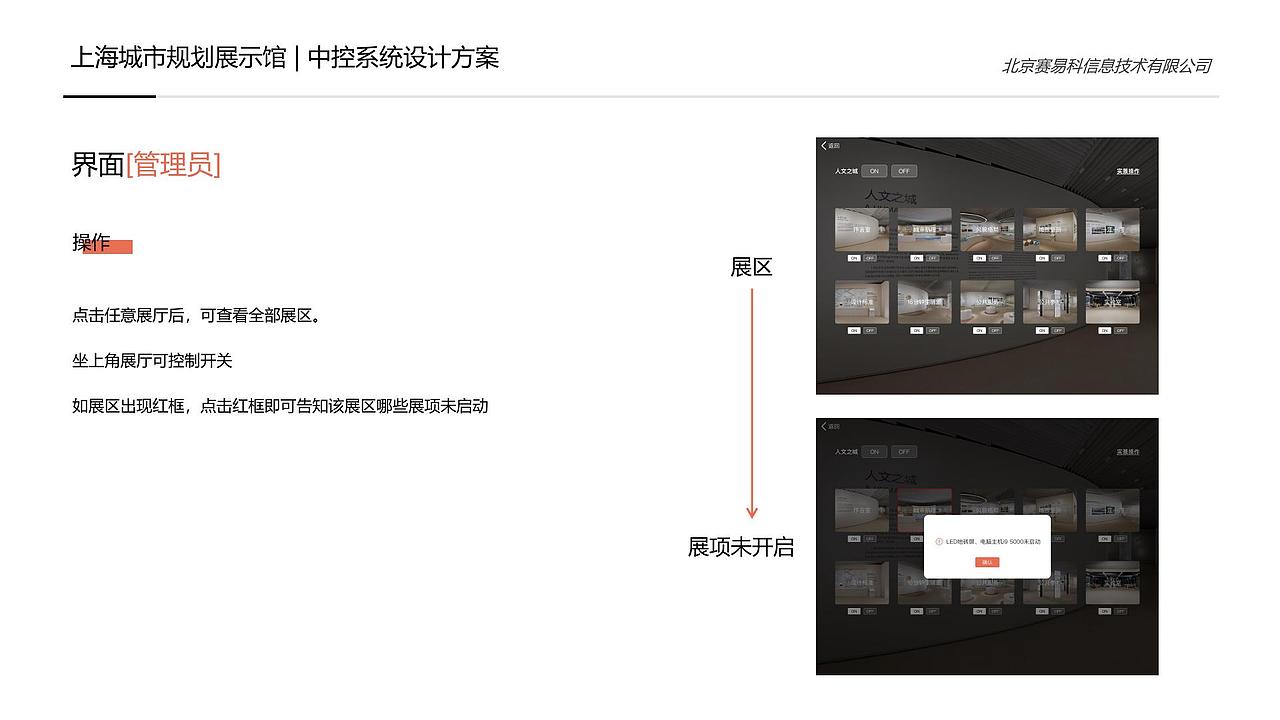The image size is (1280, 720).
Task: Switch OFF the last exhibit in the top row
Action: point(1119,258)
